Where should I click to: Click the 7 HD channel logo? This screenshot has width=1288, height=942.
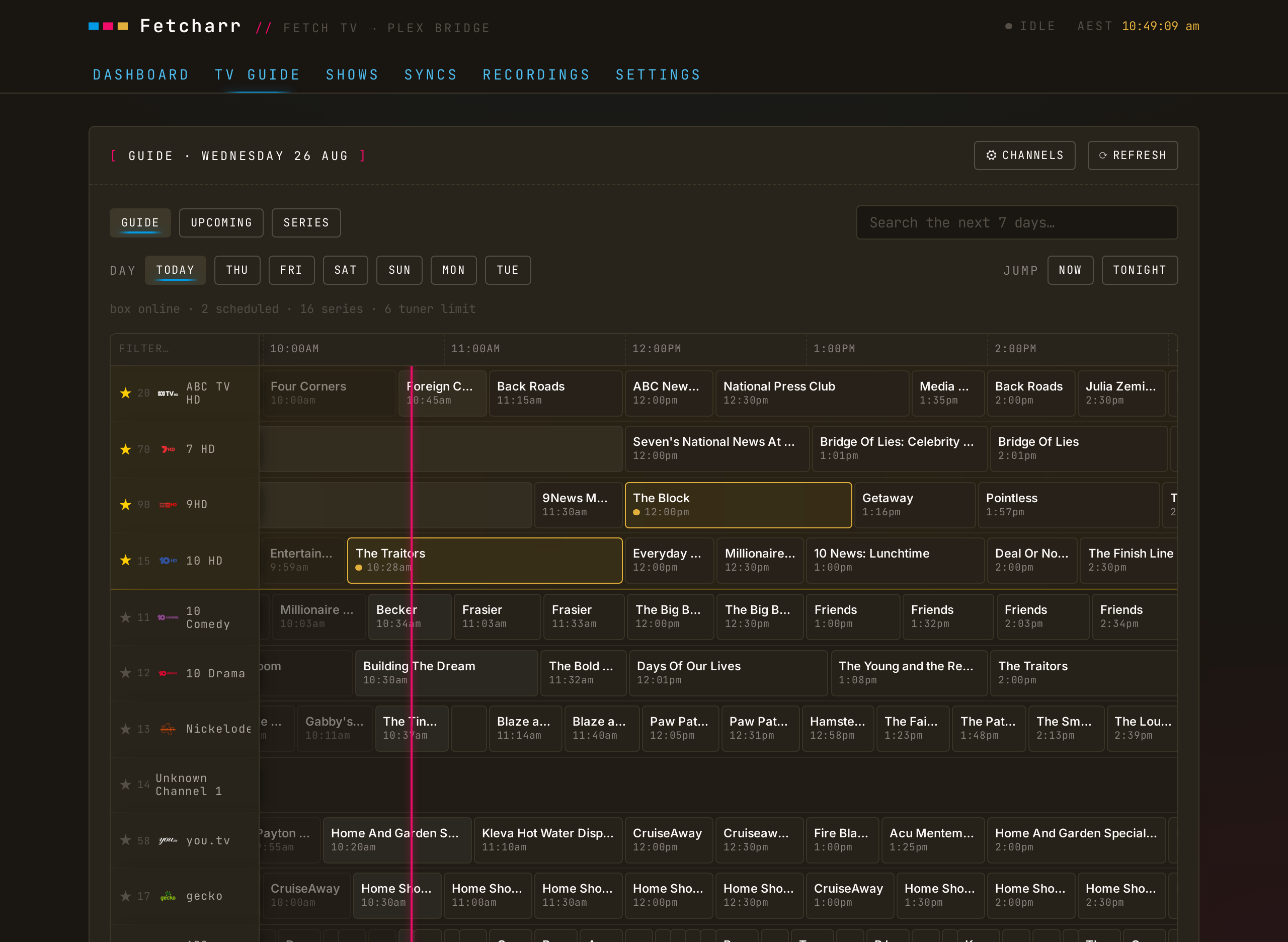pos(168,449)
